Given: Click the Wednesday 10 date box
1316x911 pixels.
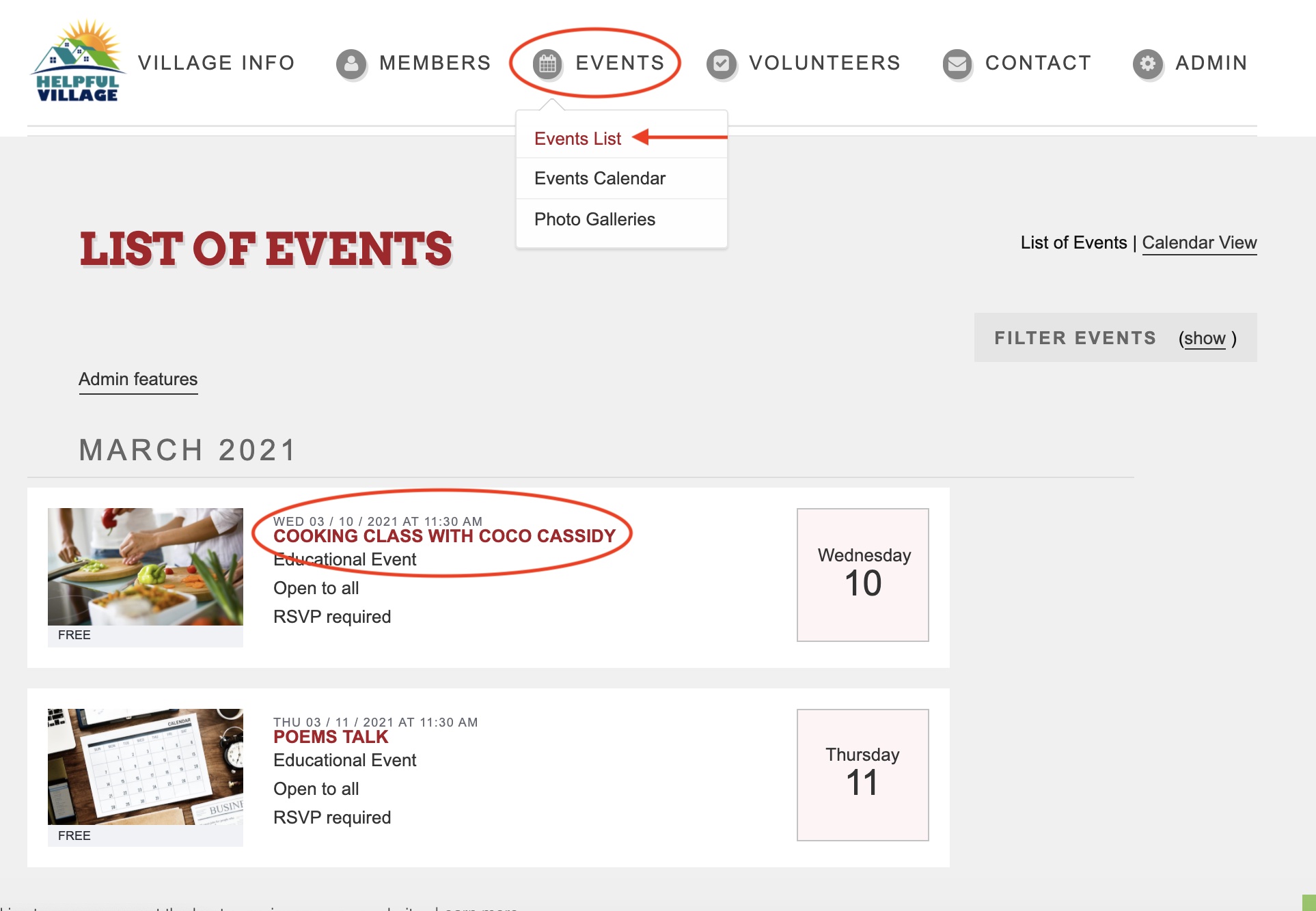Looking at the screenshot, I should [862, 574].
